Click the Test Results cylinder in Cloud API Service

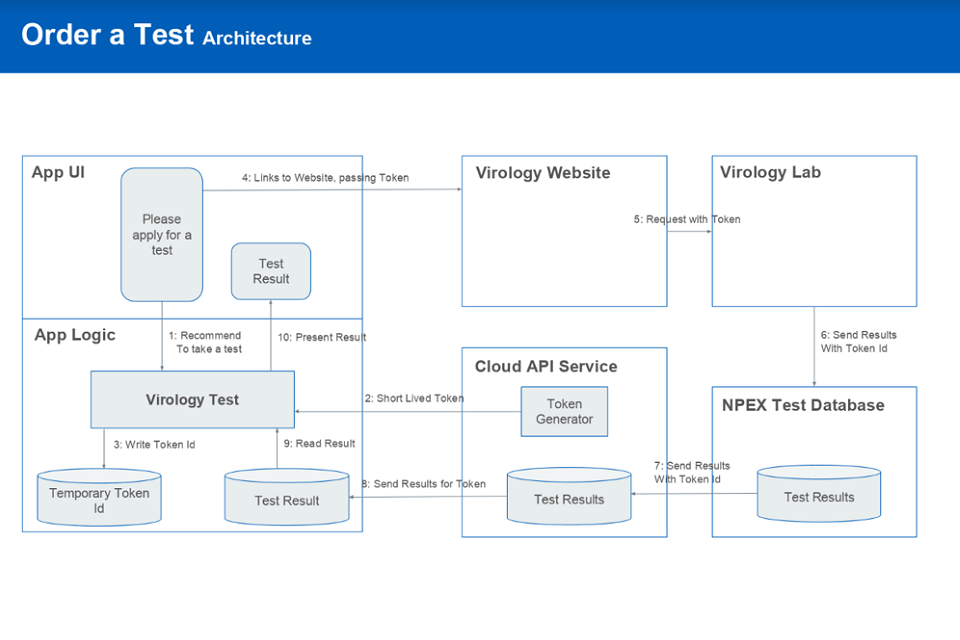[x=569, y=497]
